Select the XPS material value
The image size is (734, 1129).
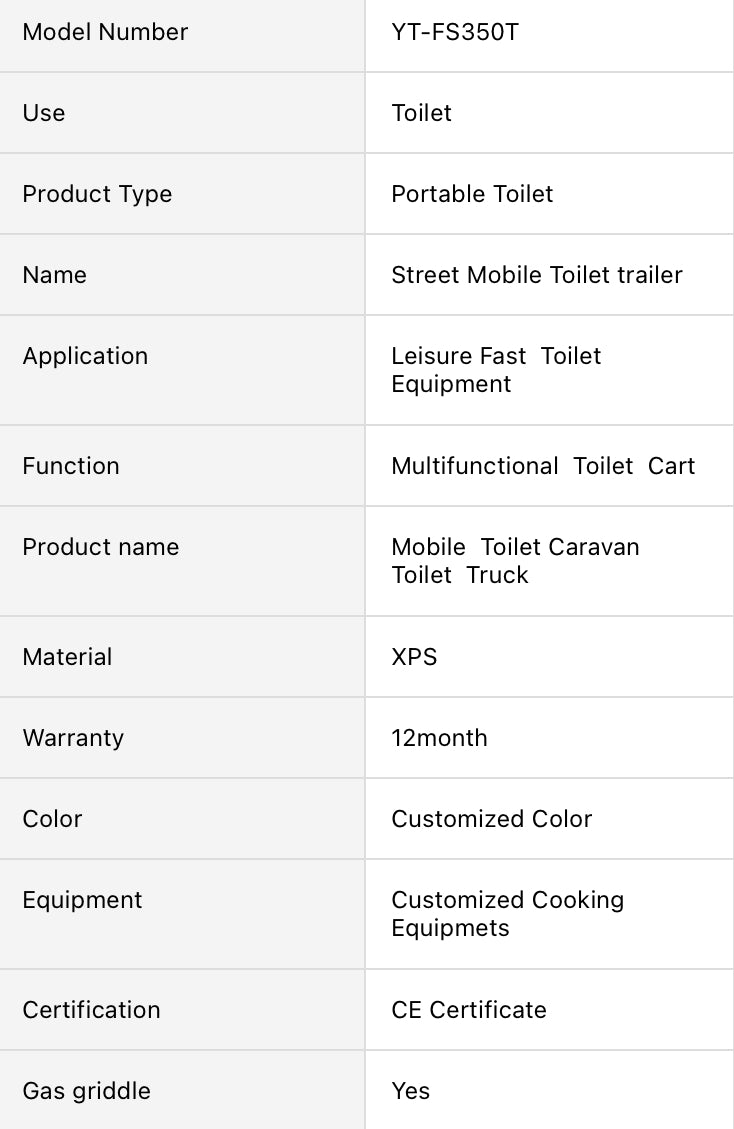[x=414, y=657]
